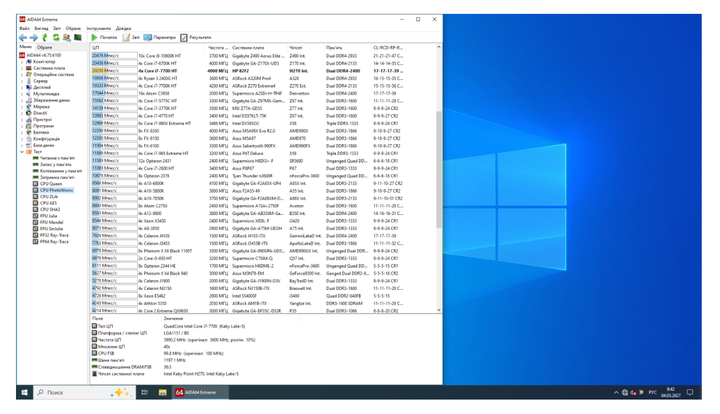Expand the Мультимедіа tree node
The width and height of the screenshot is (720, 414).
pyautogui.click(x=22, y=94)
